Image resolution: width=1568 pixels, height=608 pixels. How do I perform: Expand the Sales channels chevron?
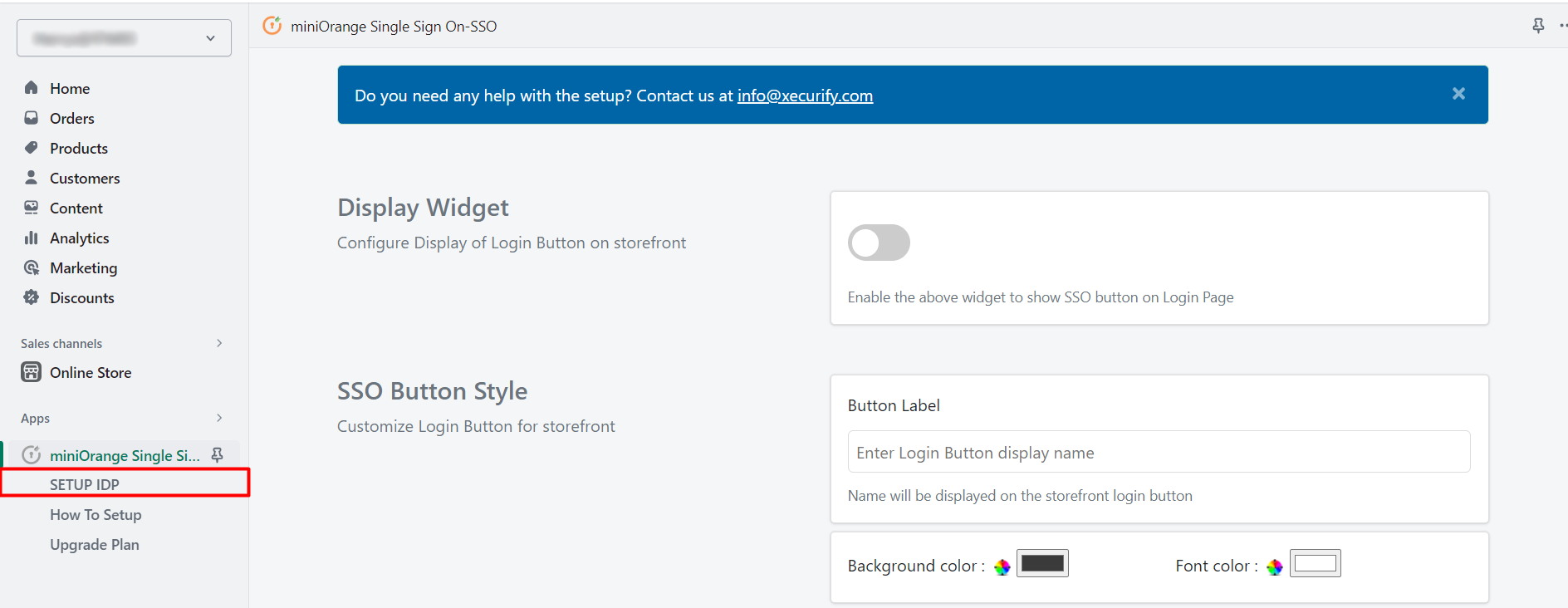click(219, 343)
